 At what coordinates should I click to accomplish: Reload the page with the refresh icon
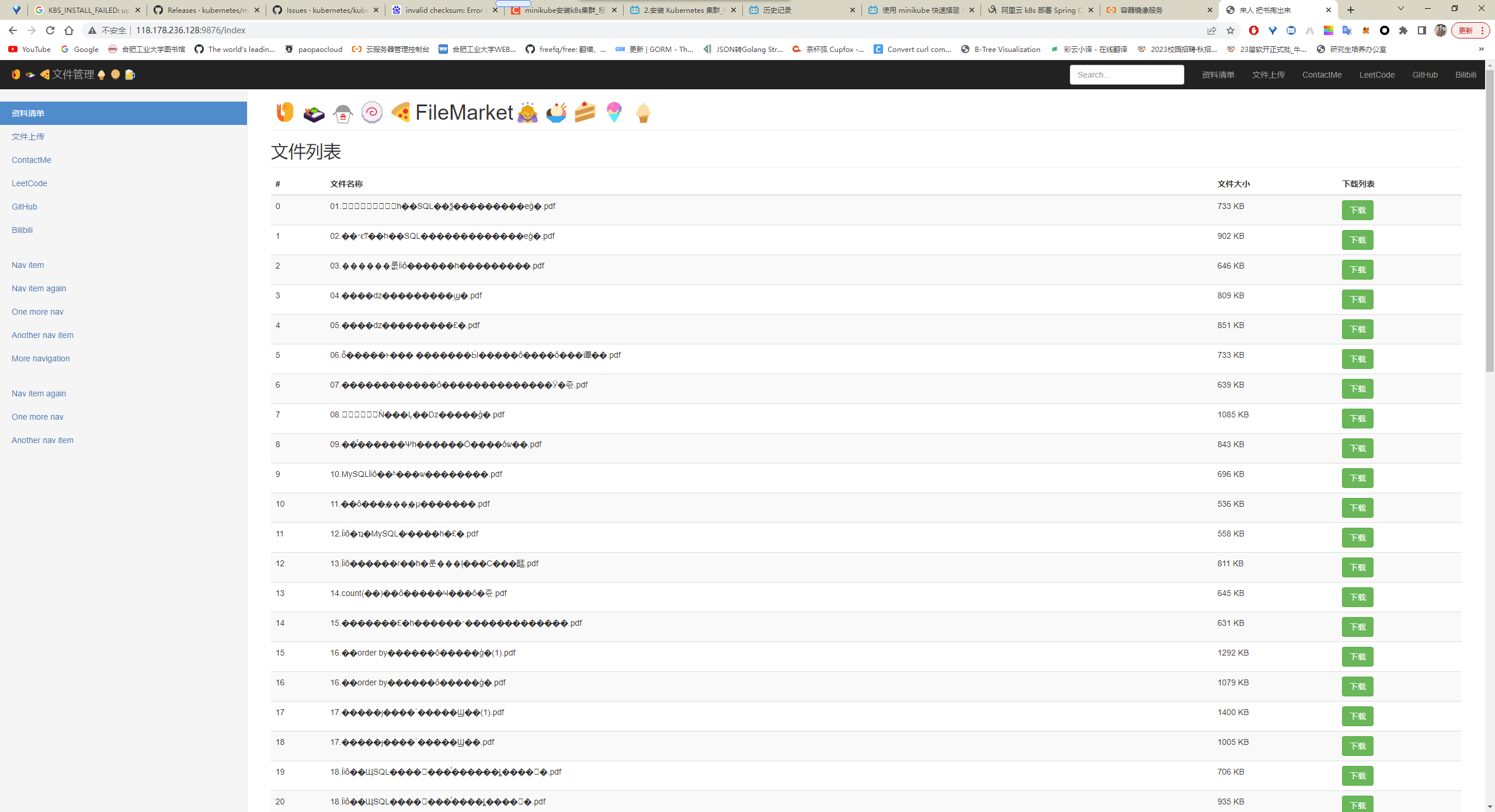(50, 30)
